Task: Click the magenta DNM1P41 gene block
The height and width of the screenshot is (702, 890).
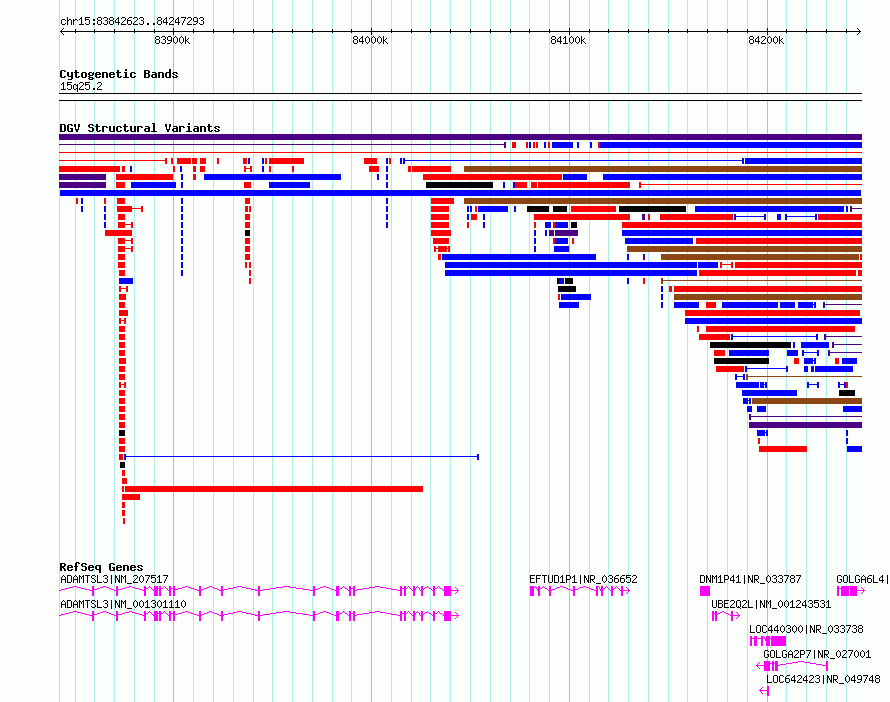Action: (704, 591)
